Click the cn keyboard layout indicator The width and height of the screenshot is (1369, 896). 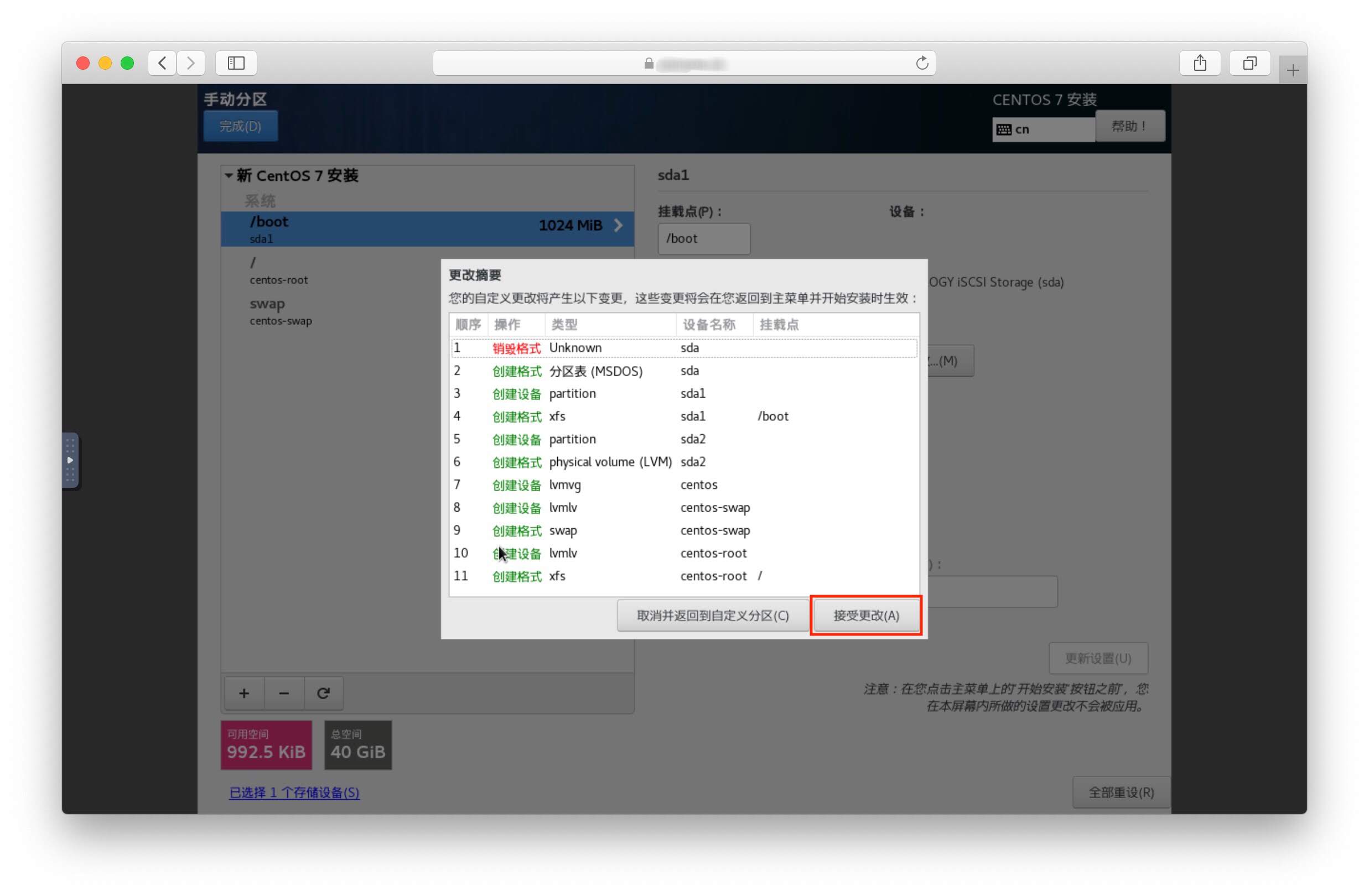click(1043, 129)
